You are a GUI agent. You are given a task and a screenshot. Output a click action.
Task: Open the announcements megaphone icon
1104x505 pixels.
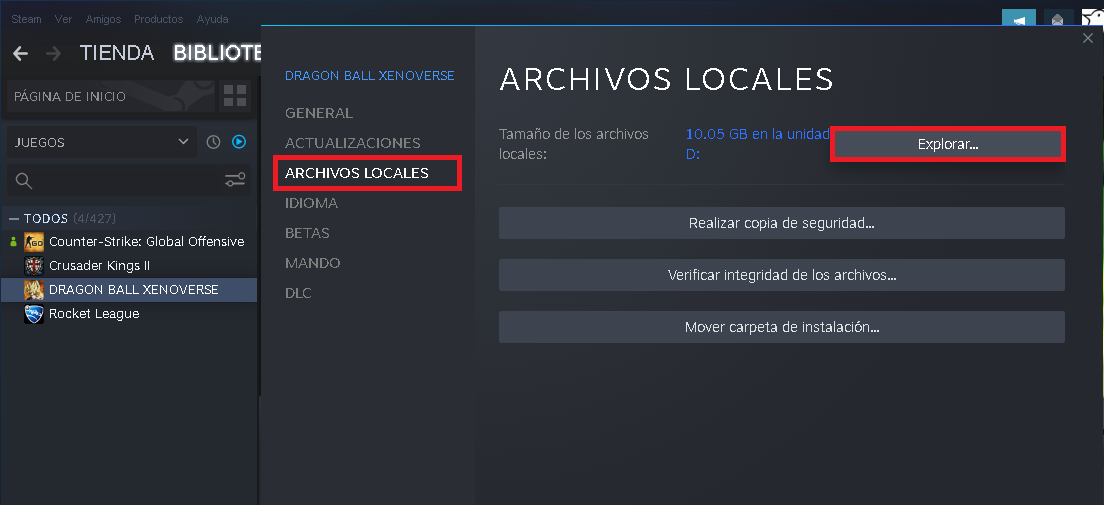tap(1019, 18)
